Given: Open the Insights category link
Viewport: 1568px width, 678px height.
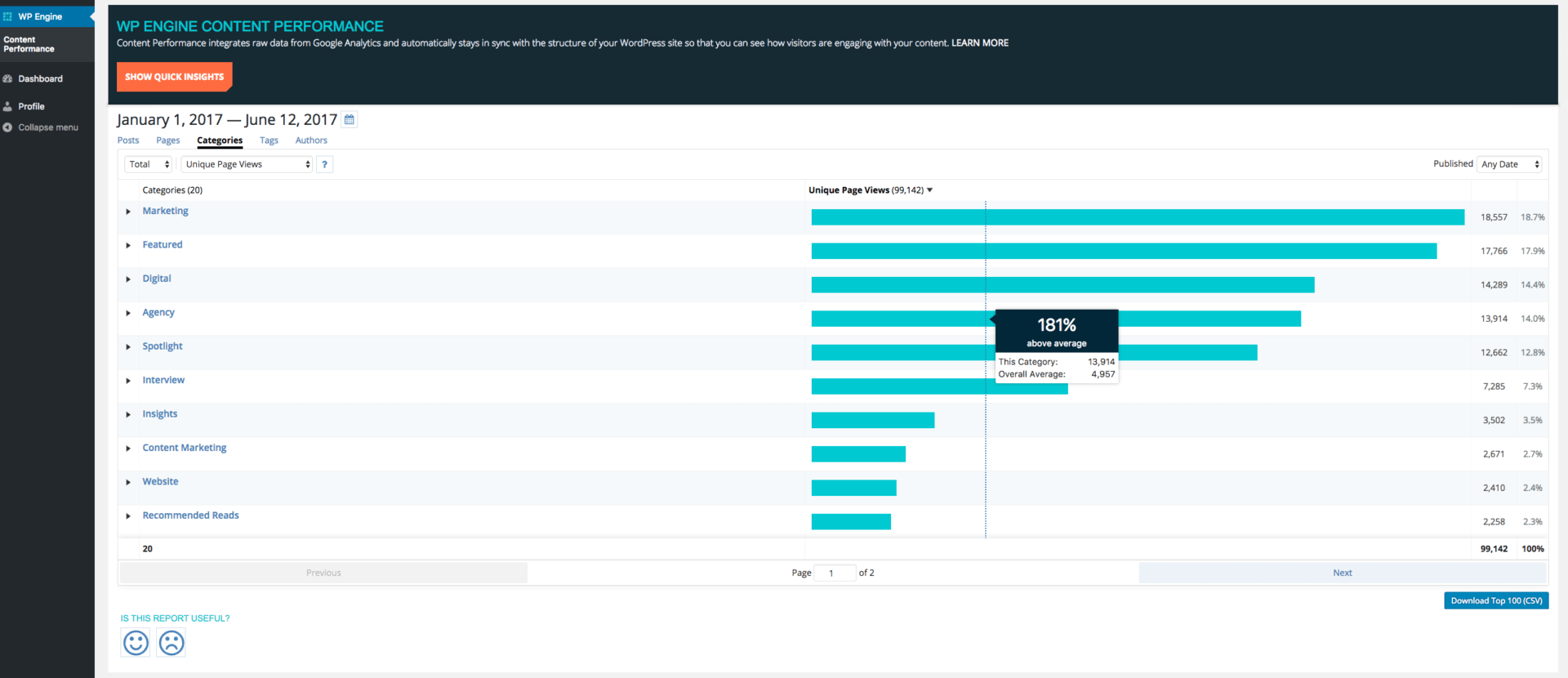Looking at the screenshot, I should [x=160, y=414].
